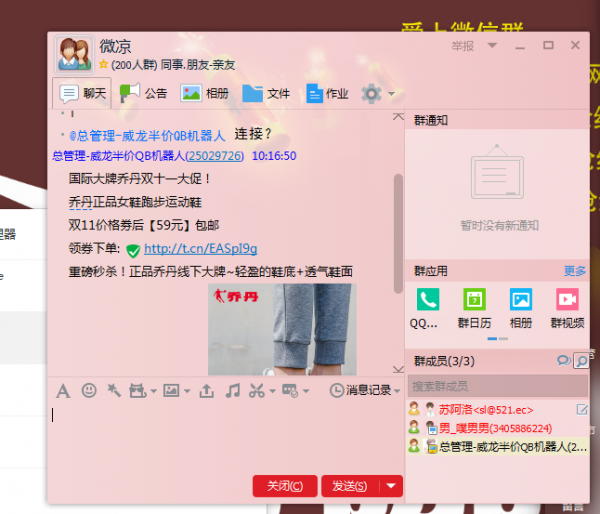
Task: Click the sender ID link 25029726
Action: pyautogui.click(x=215, y=156)
